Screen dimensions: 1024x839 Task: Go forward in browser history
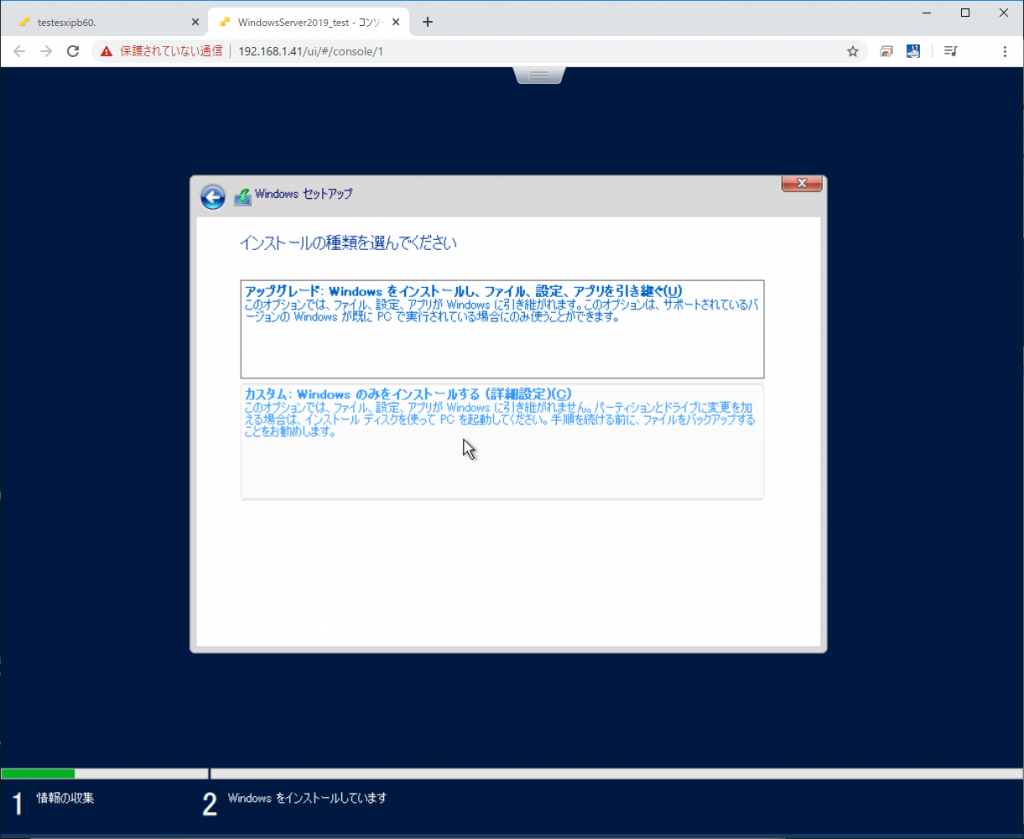[46, 51]
